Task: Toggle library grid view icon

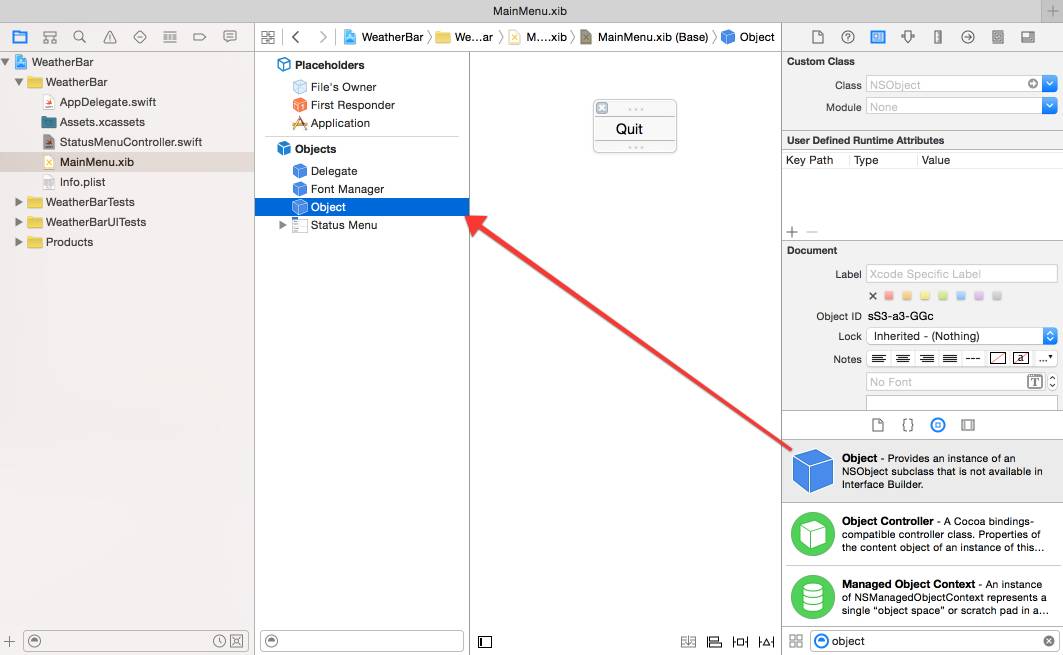Action: 796,641
